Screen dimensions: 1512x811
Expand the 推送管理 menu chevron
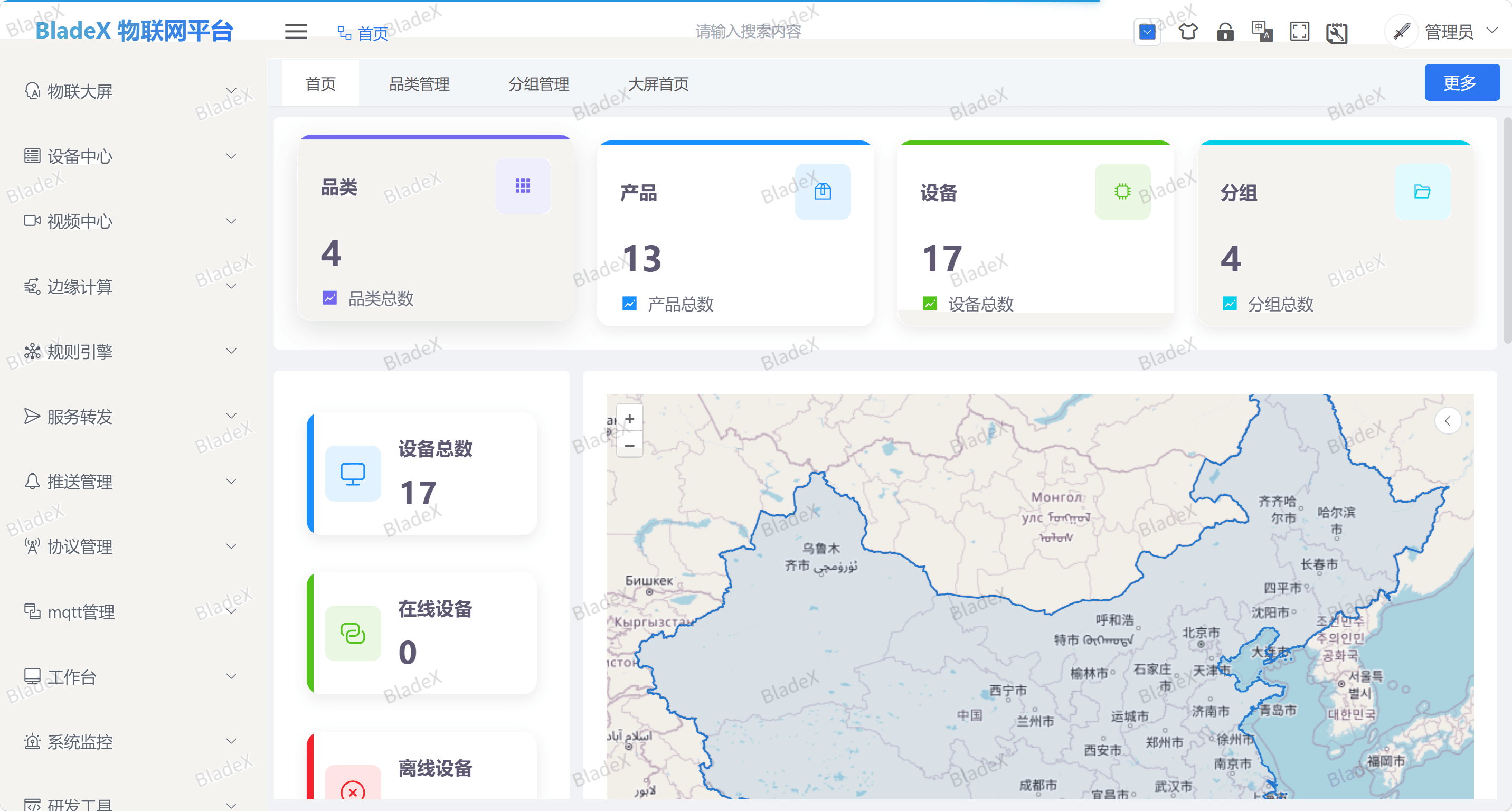click(x=231, y=481)
